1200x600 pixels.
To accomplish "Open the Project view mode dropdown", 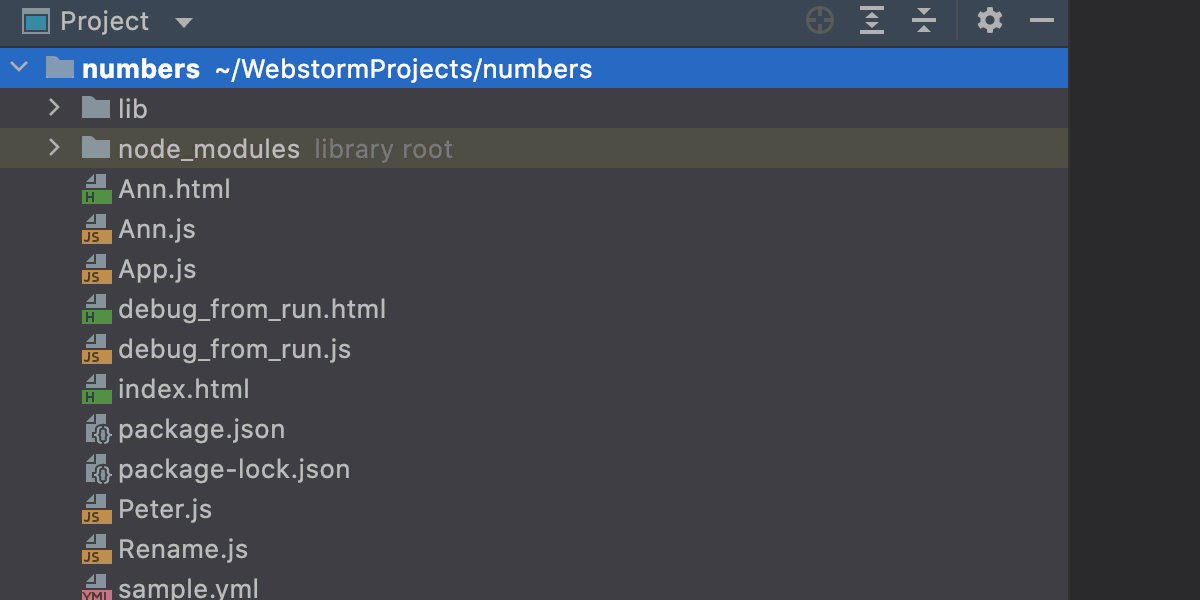I will click(x=184, y=21).
